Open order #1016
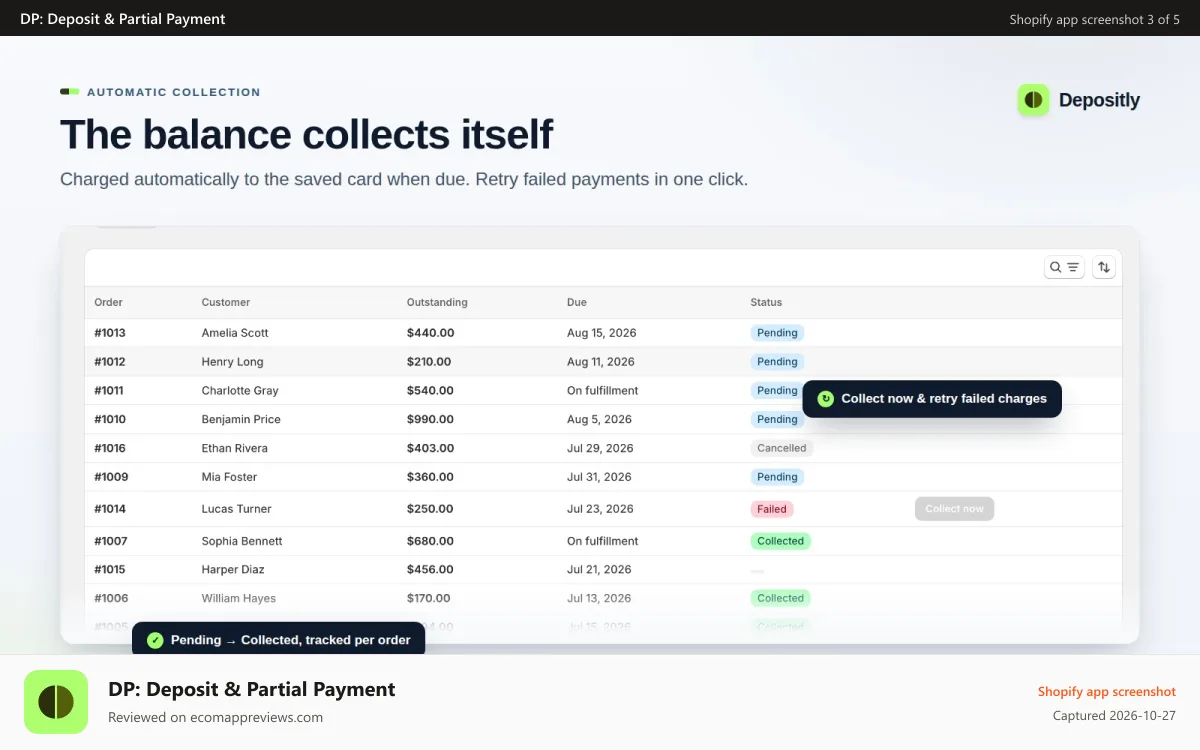The height and width of the screenshot is (750, 1200). (x=110, y=449)
